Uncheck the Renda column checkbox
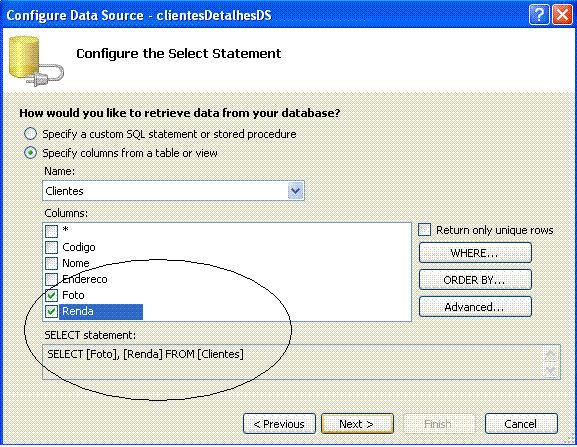The height and width of the screenshot is (447, 577). (51, 311)
